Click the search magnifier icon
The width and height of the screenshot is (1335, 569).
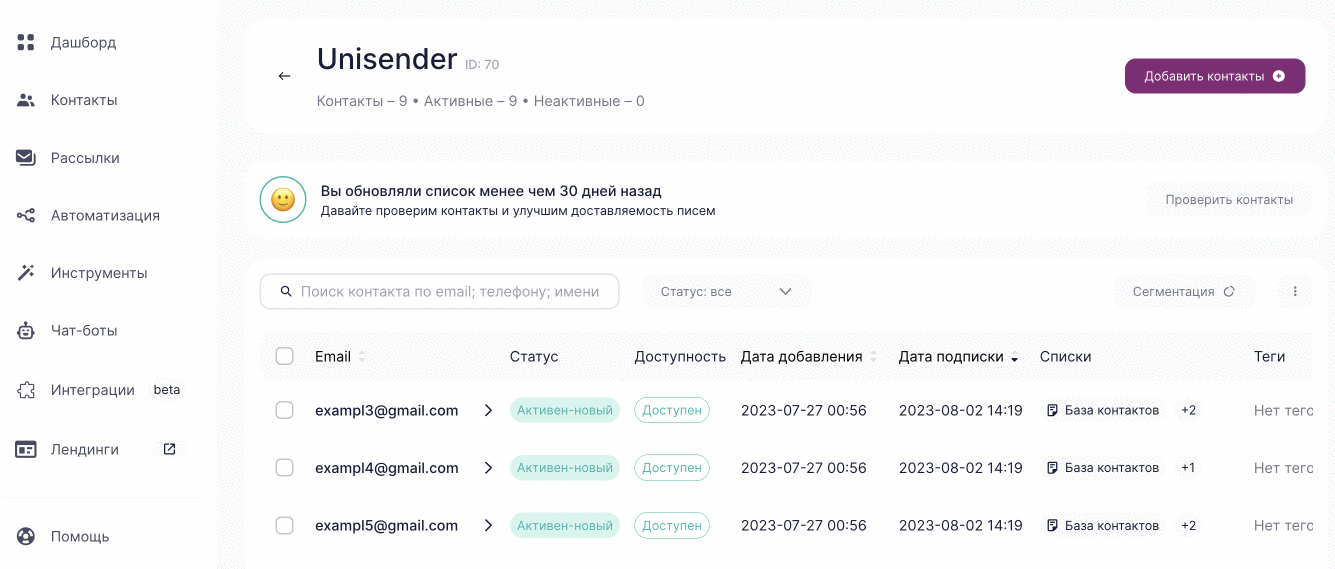click(286, 291)
